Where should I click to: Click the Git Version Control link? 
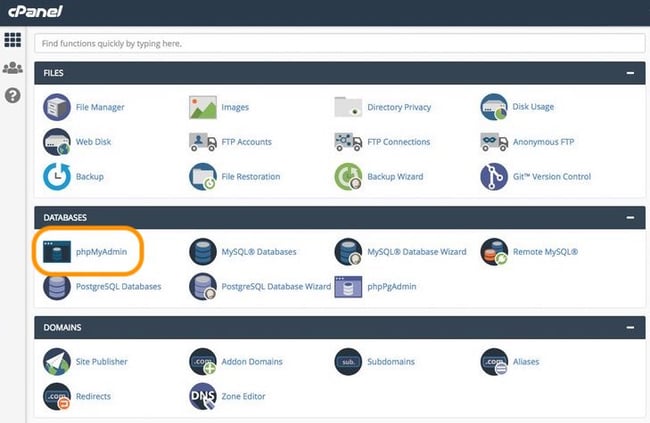coord(552,177)
